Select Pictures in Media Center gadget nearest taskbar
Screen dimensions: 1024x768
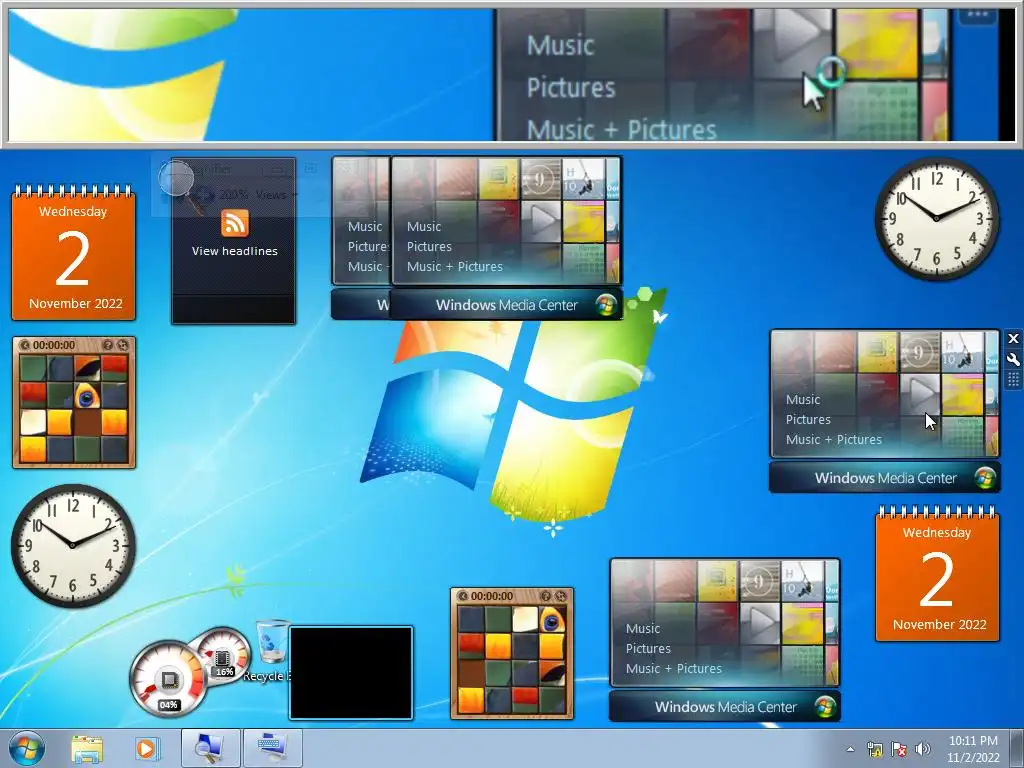point(648,648)
